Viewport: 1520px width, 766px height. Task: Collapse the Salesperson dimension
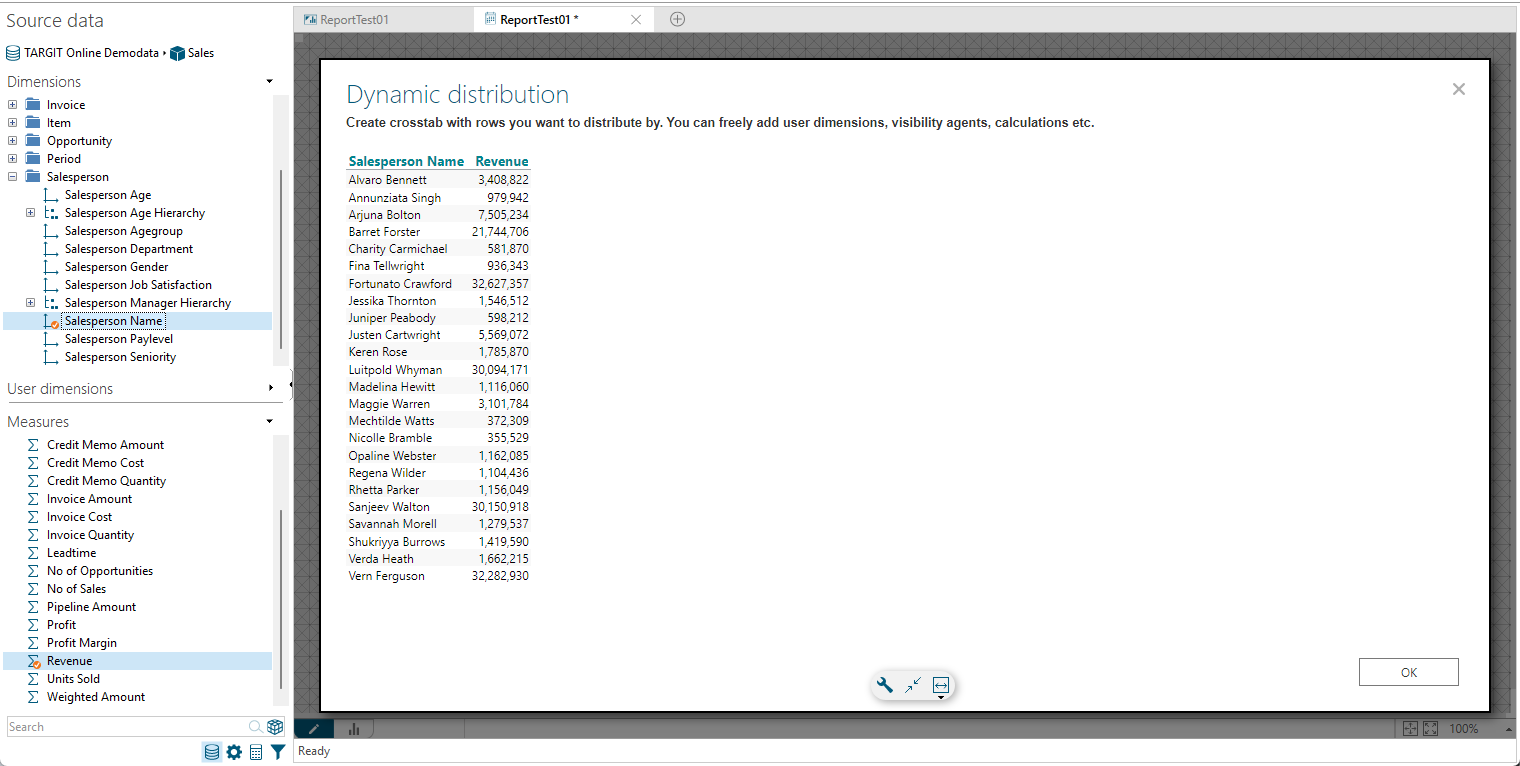tap(12, 177)
